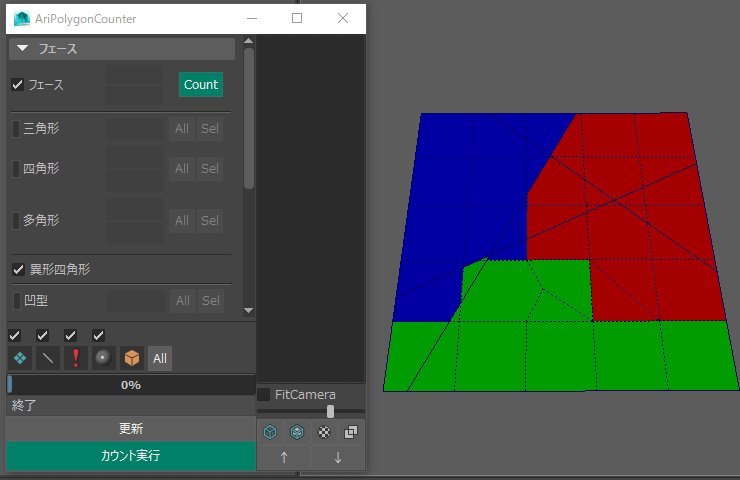This screenshot has height=480, width=740.
Task: Enable the FitCamera checkbox
Action: coord(264,395)
